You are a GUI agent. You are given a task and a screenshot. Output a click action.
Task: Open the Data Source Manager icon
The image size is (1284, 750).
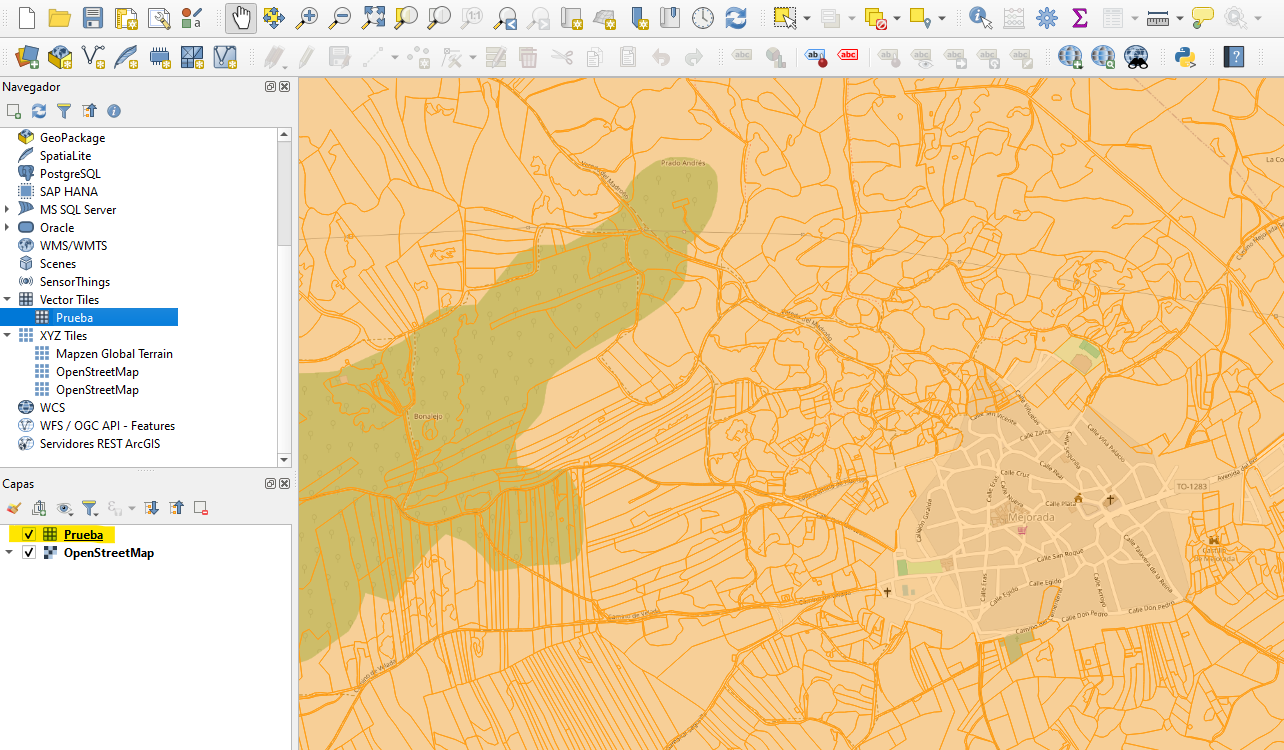[27, 57]
